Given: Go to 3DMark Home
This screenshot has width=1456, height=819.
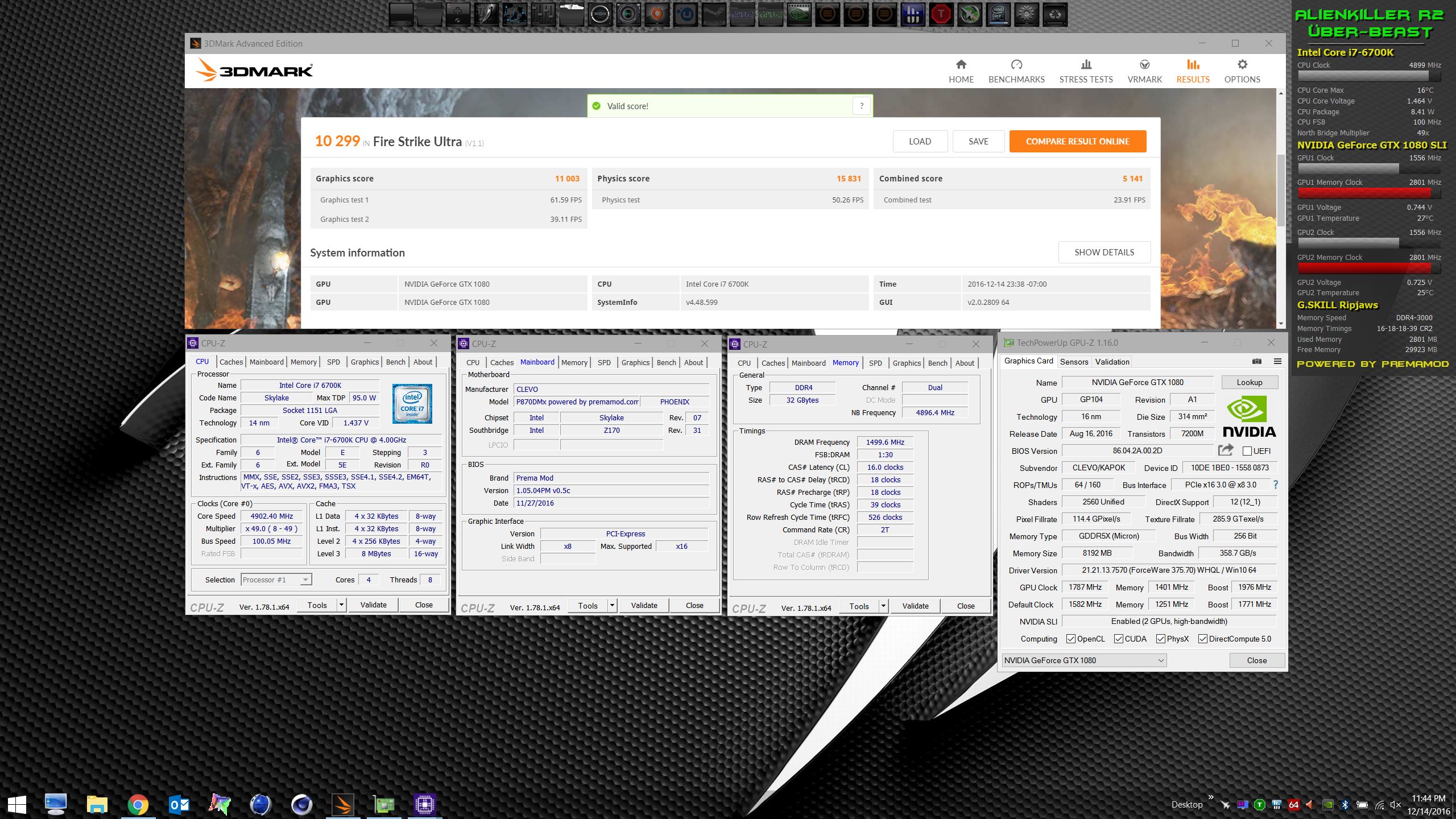Looking at the screenshot, I should click(961, 71).
